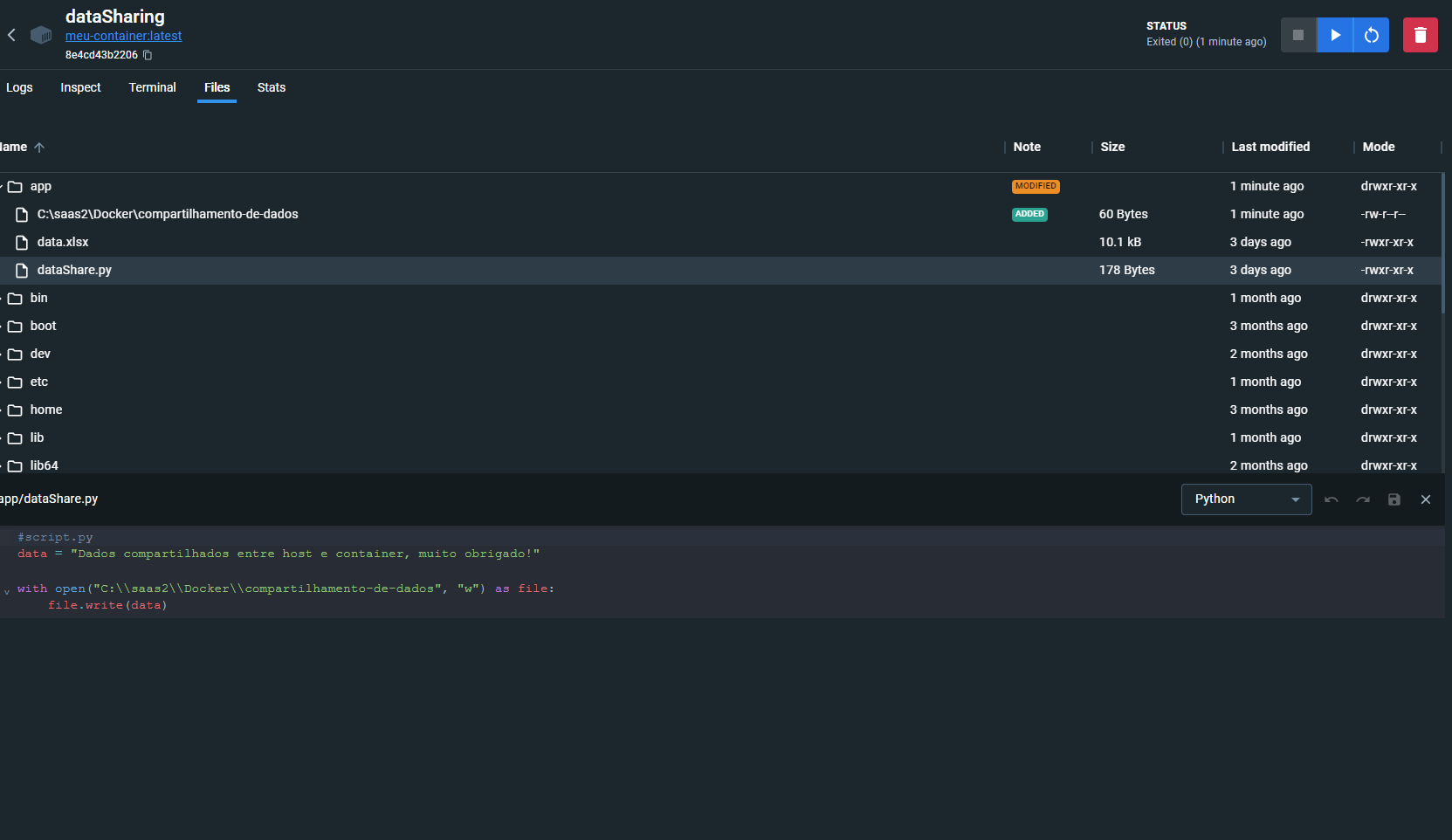Switch to the Logs tab
Screen dimensions: 1452x840
(x=19, y=87)
